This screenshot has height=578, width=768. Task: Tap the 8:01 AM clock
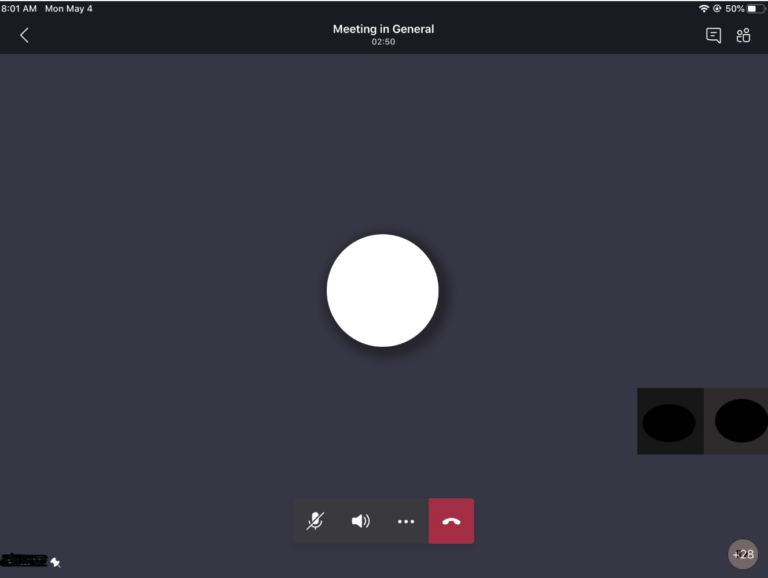click(x=18, y=8)
